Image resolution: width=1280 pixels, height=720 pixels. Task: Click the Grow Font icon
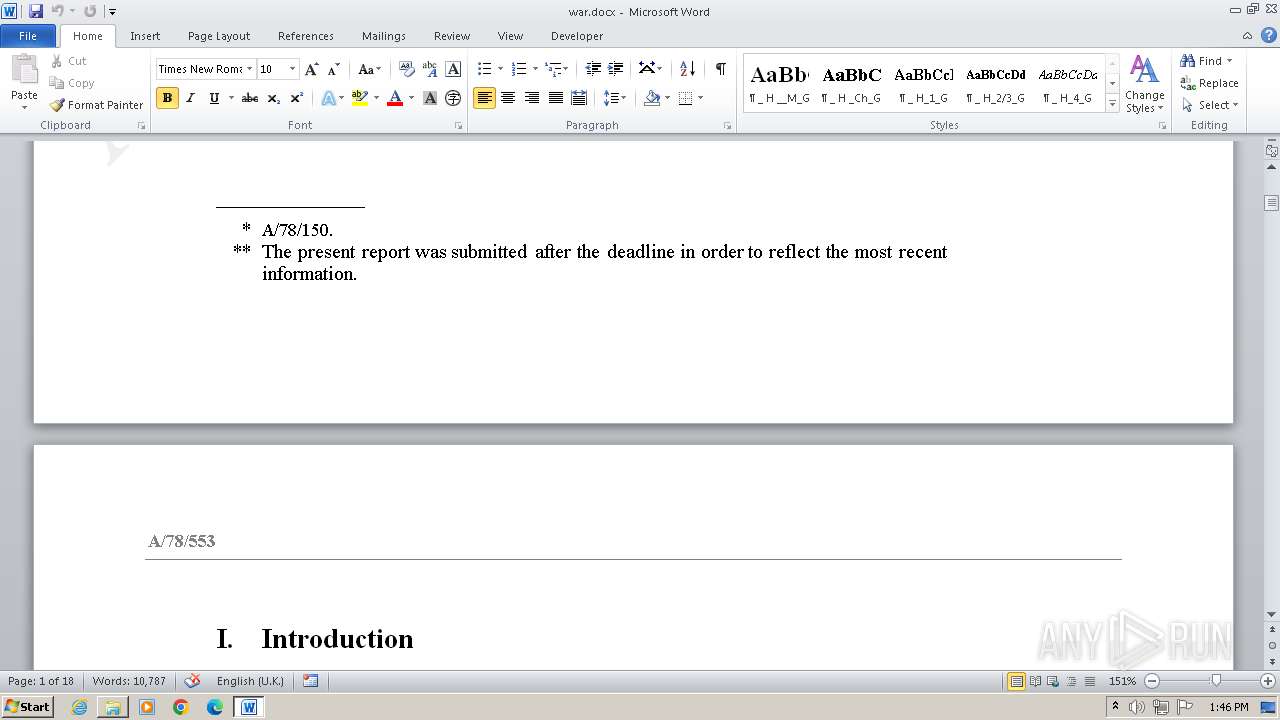click(x=312, y=69)
